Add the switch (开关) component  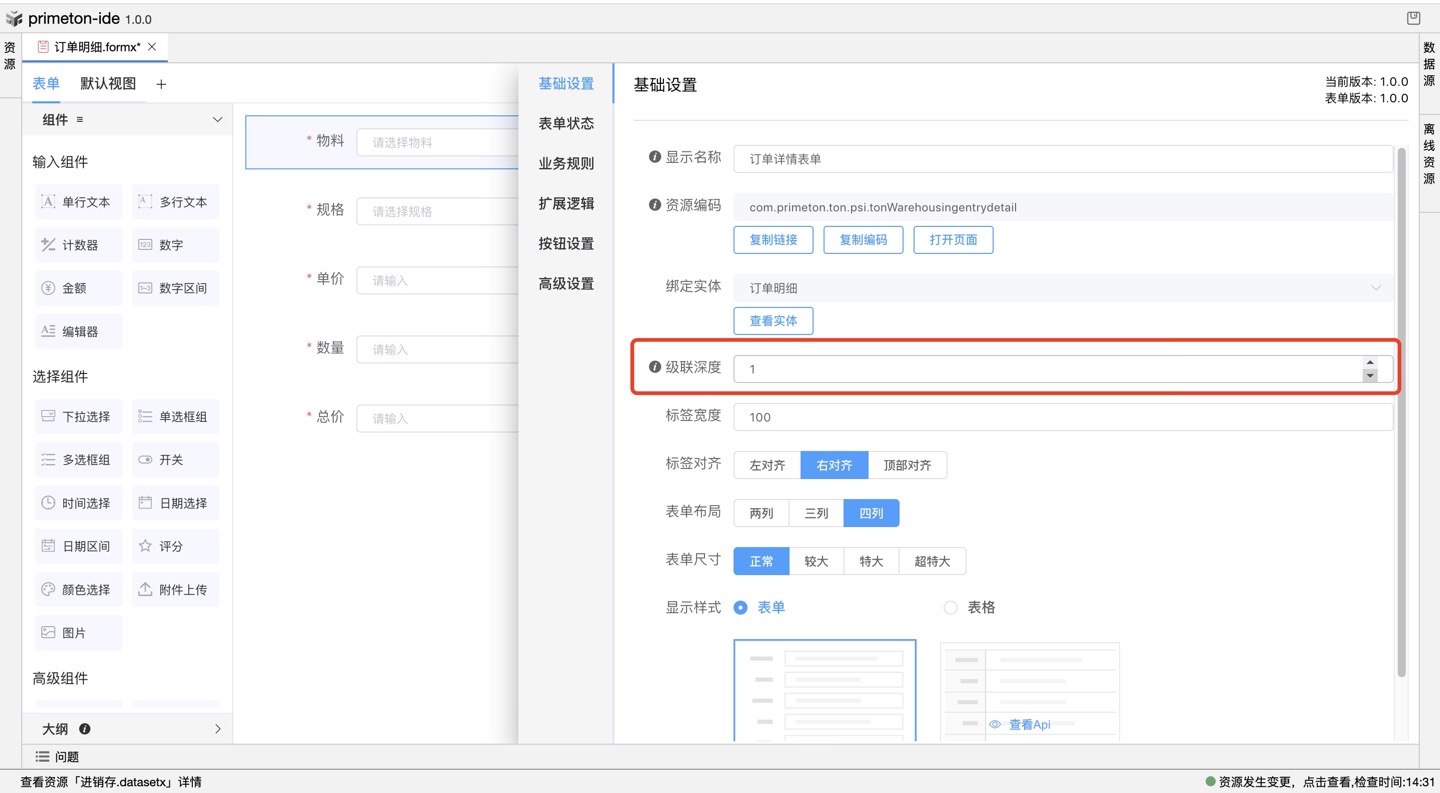[175, 460]
